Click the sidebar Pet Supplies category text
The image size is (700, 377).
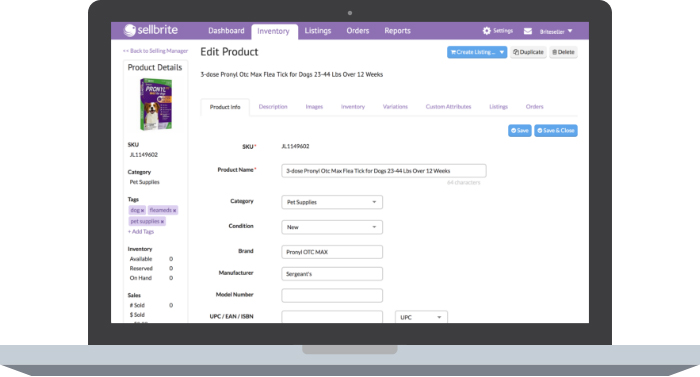tap(145, 182)
